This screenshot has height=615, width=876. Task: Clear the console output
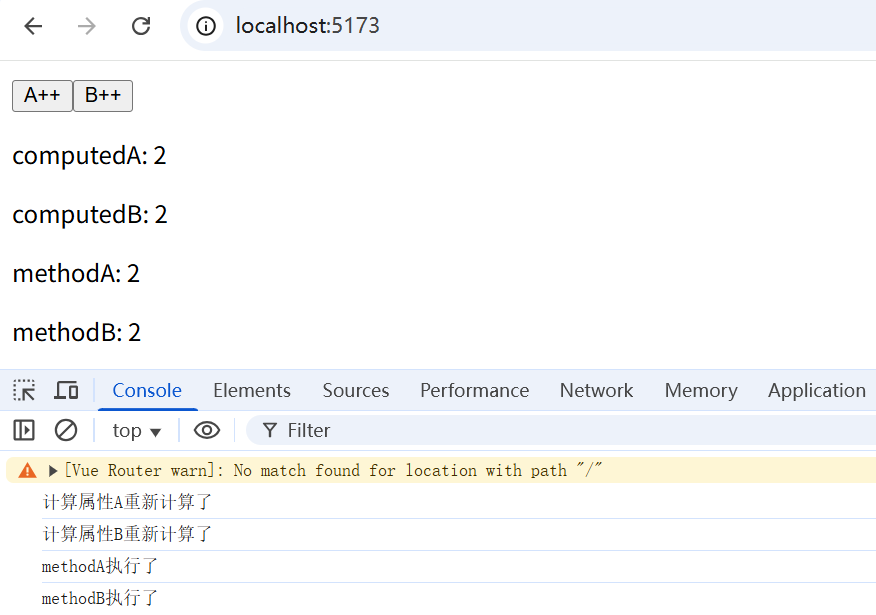pos(66,430)
